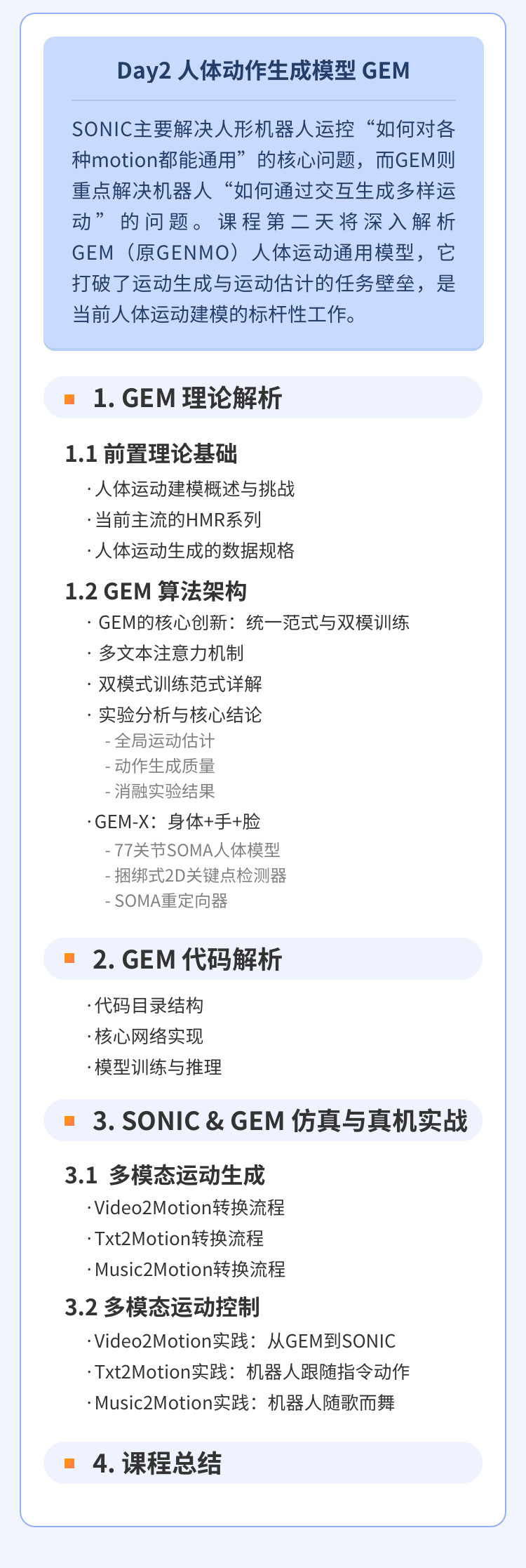
Task: Open the 1.1 前置理论基础 subsection heading
Action: point(151,454)
